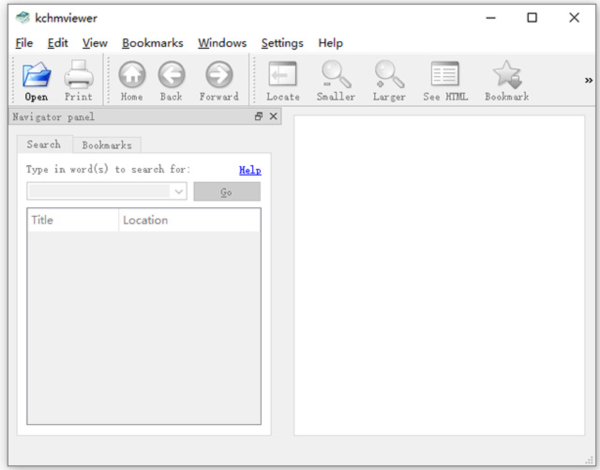Close the kchmviewer window
The image size is (600, 470).
(574, 18)
